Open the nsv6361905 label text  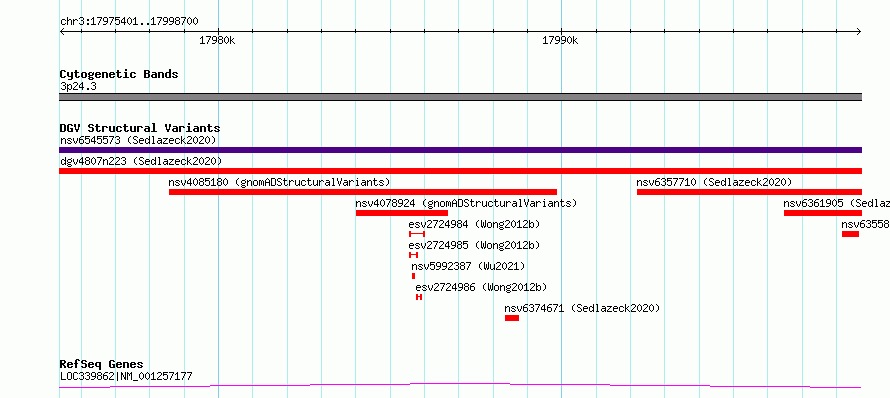coord(837,203)
